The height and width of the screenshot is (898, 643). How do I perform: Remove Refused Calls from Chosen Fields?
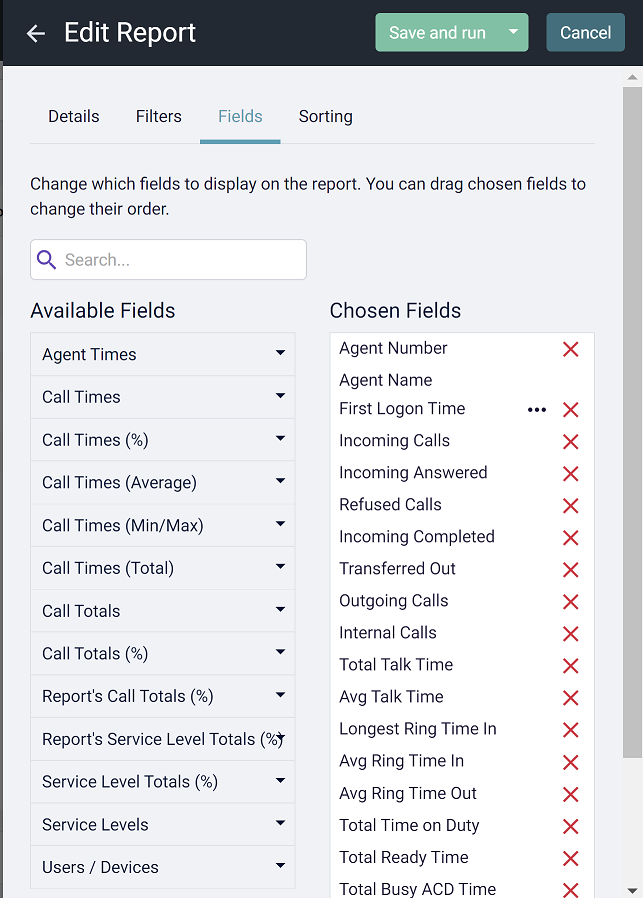click(570, 505)
